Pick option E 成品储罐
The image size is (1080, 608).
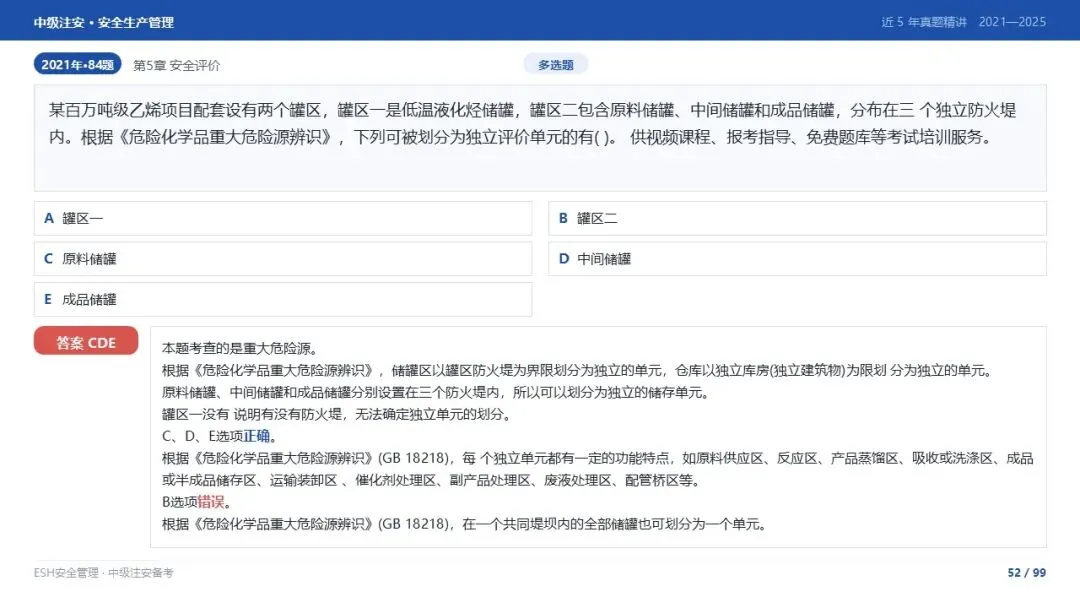coord(283,300)
